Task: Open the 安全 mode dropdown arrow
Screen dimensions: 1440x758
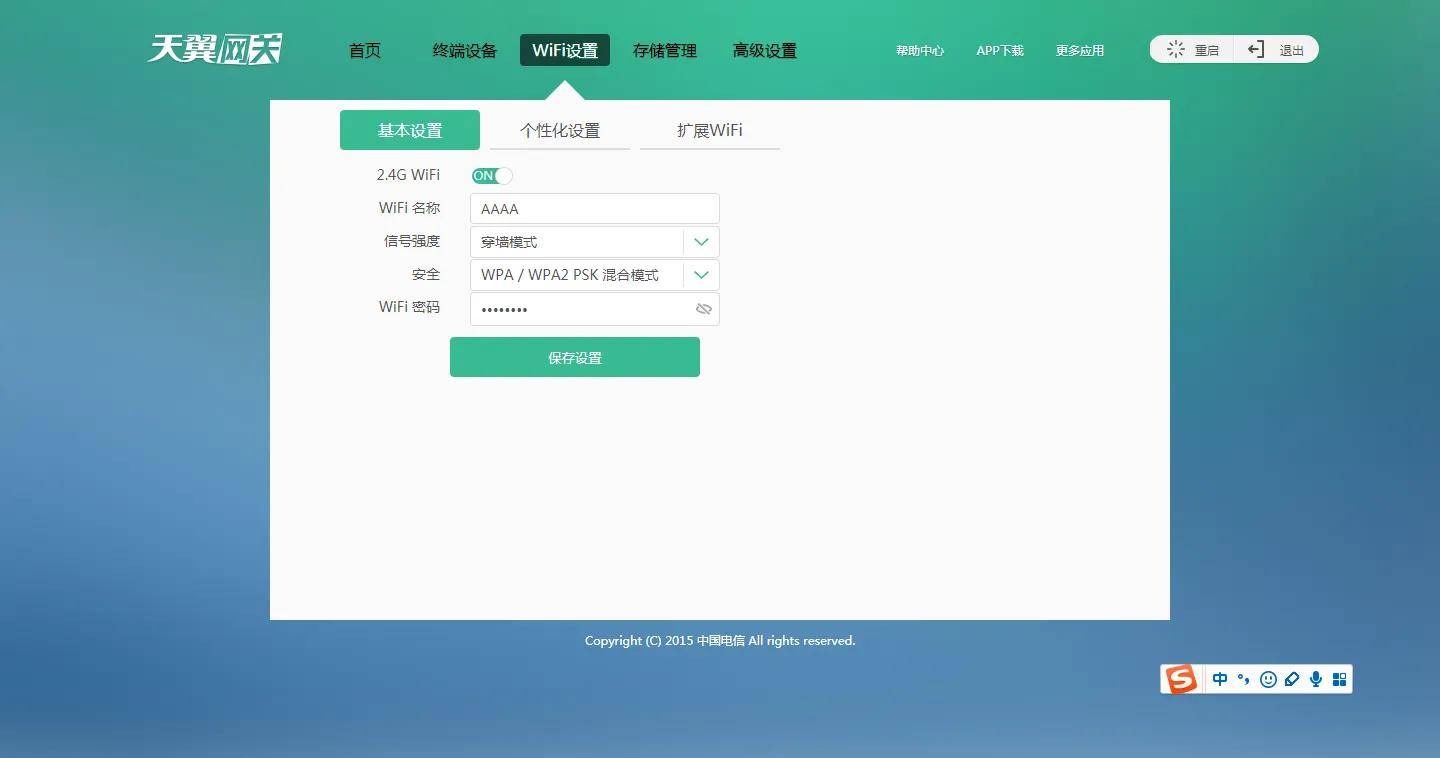Action: point(701,275)
